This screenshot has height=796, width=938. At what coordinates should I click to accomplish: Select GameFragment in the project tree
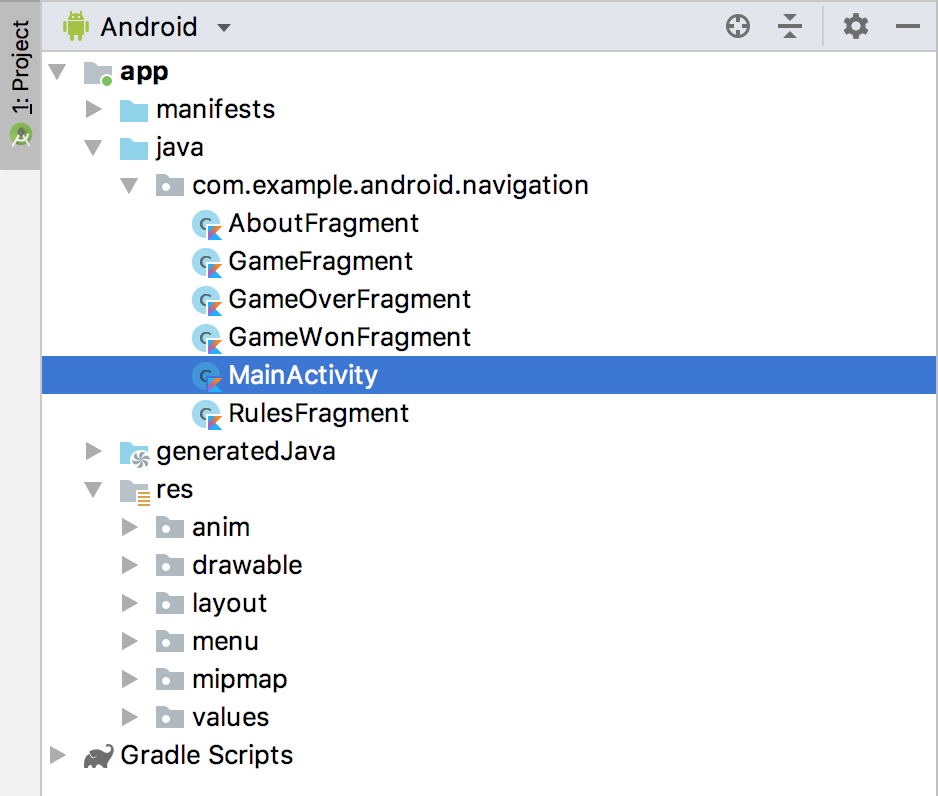[x=320, y=262]
